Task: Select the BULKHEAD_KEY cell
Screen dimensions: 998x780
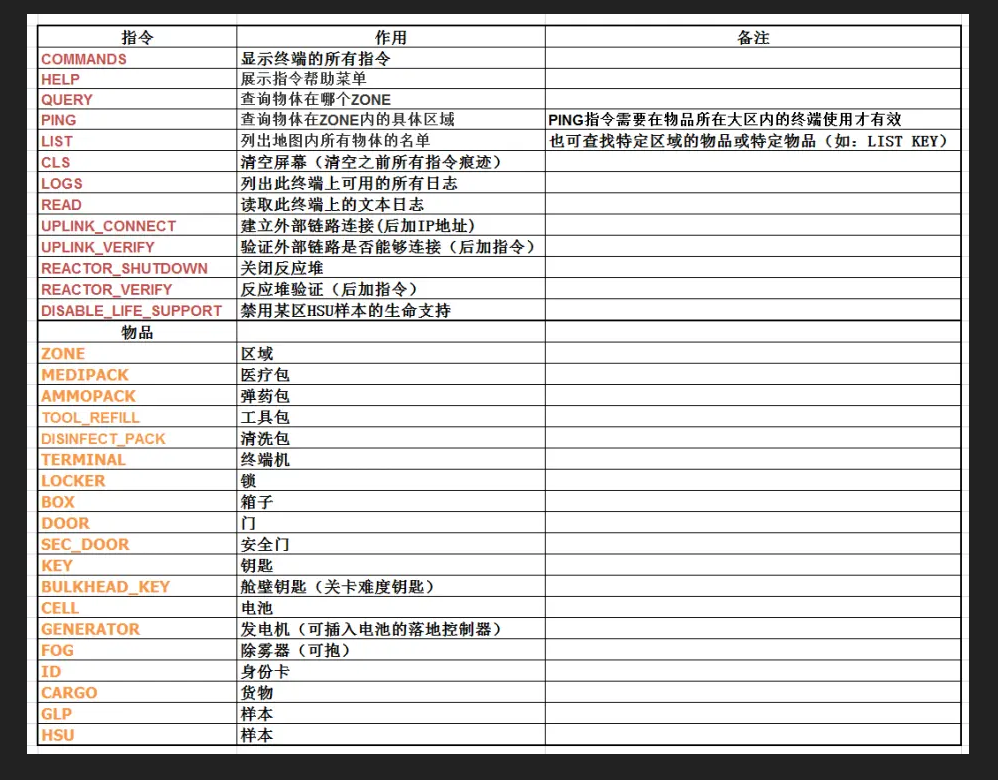Action: [137, 586]
